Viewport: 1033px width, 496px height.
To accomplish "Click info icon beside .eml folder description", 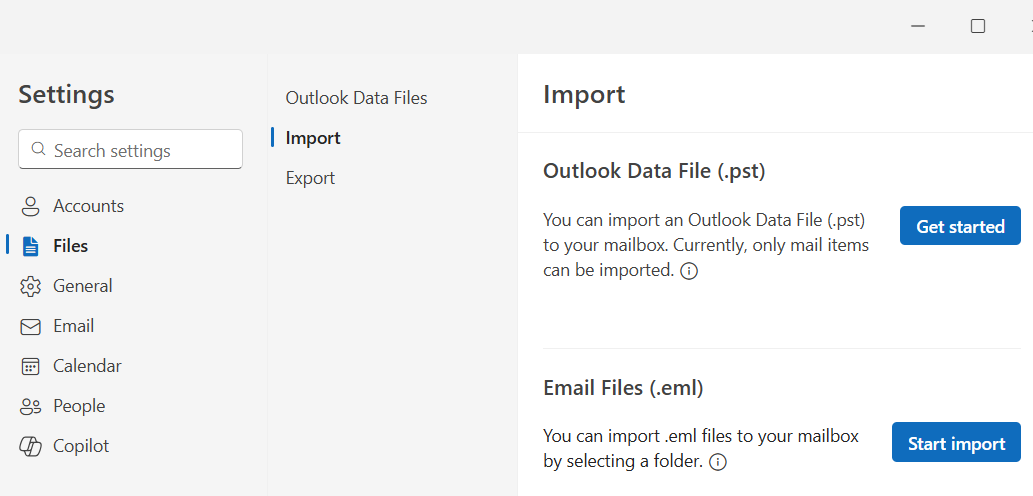I will click(717, 462).
